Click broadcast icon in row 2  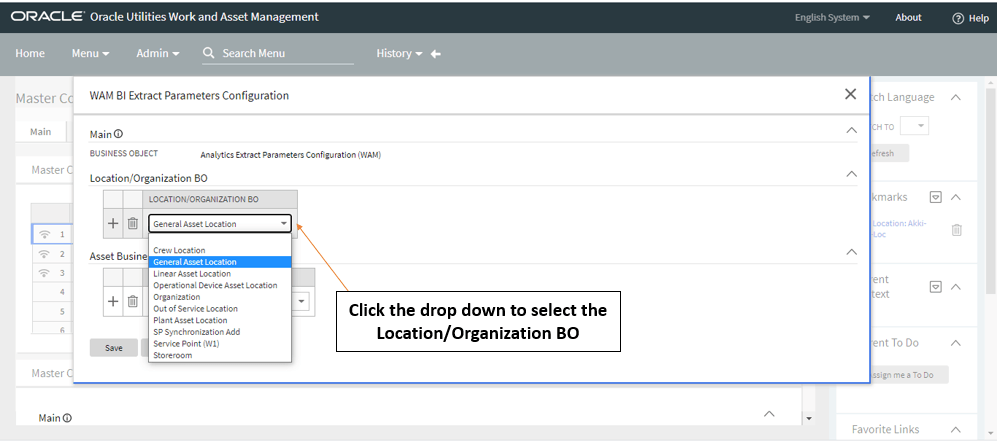coord(44,254)
